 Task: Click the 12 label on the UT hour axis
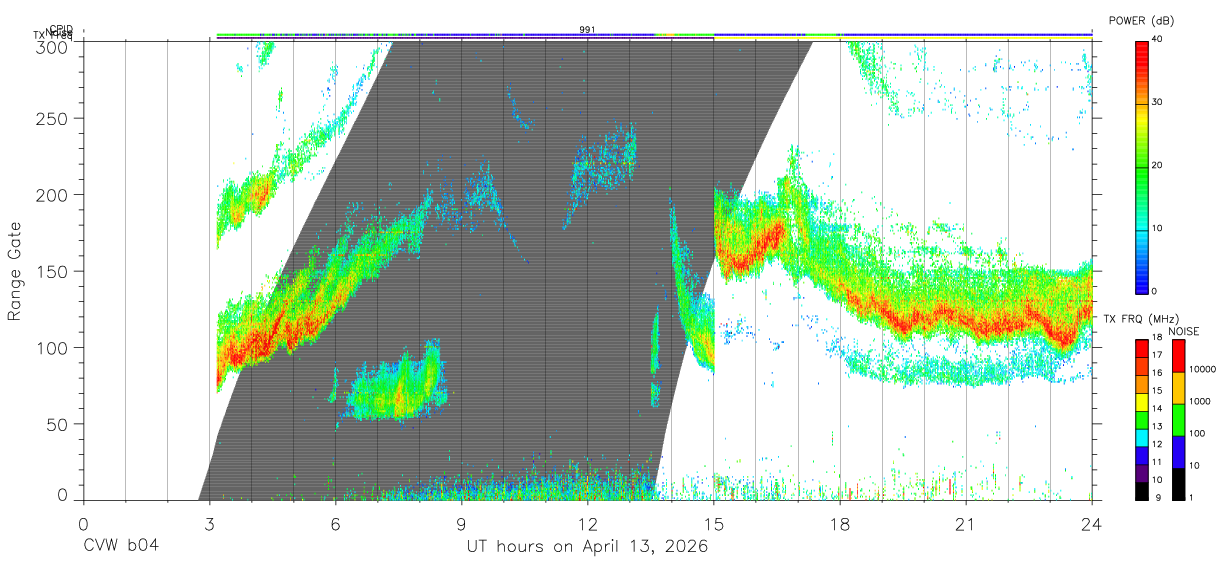pos(588,523)
